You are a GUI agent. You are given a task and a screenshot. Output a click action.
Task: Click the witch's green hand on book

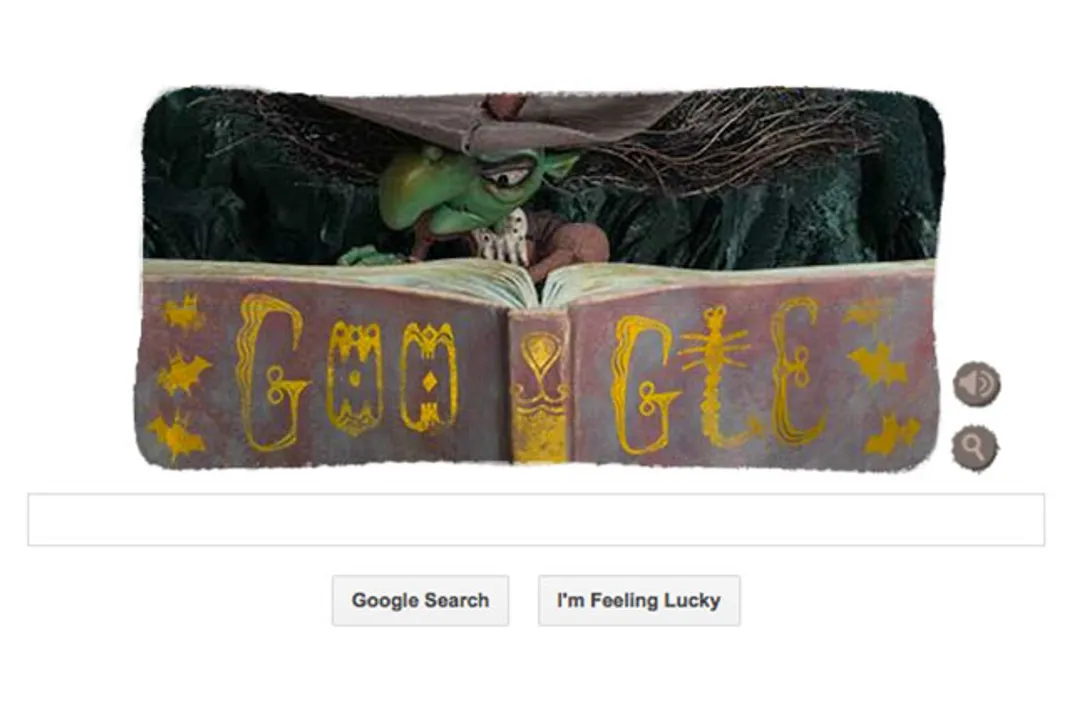coord(371,256)
